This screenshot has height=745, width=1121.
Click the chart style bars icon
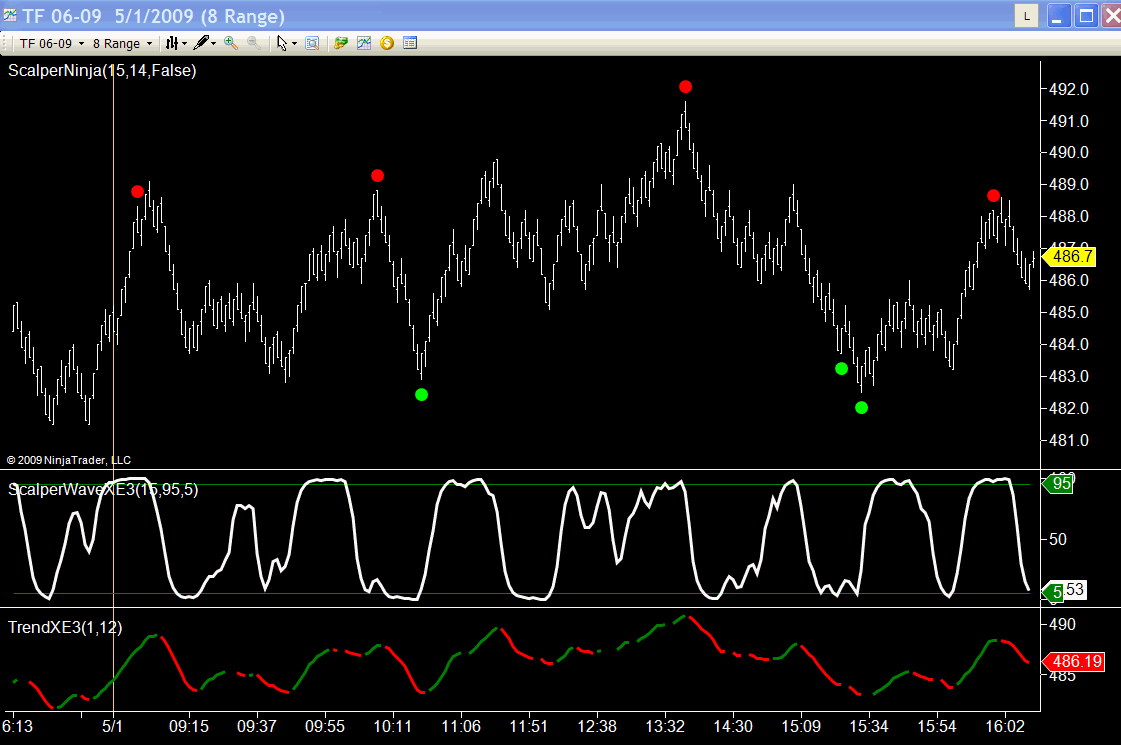172,44
